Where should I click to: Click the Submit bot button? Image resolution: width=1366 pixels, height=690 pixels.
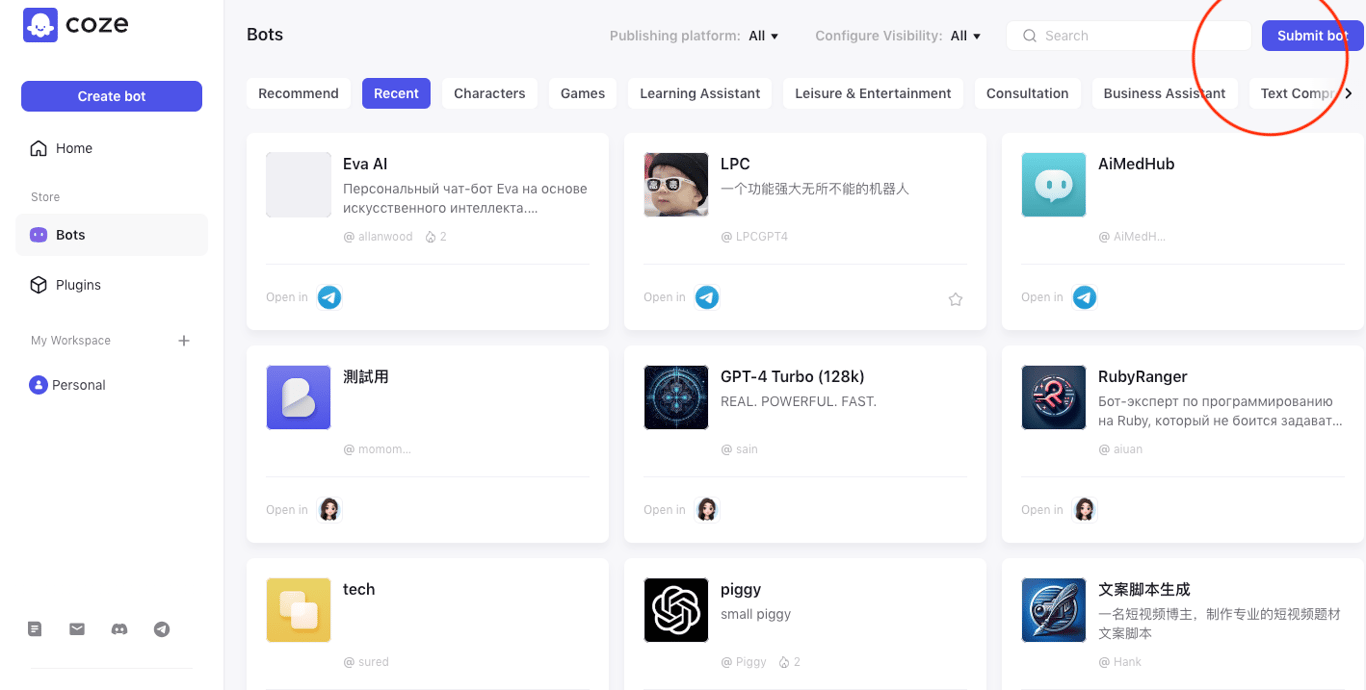point(1312,35)
